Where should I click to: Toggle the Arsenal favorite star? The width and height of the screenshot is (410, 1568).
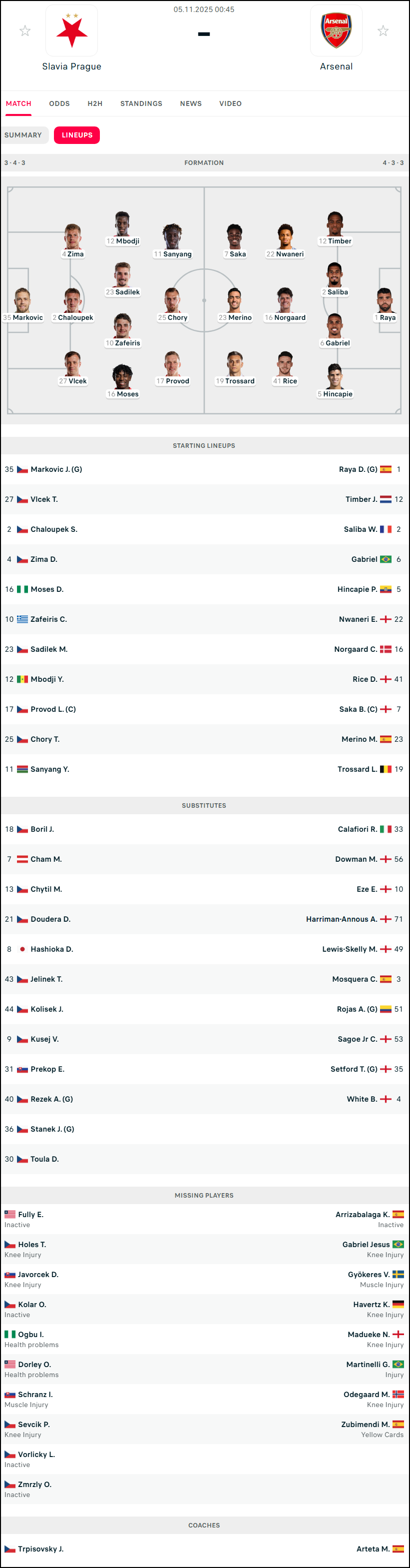(x=383, y=31)
